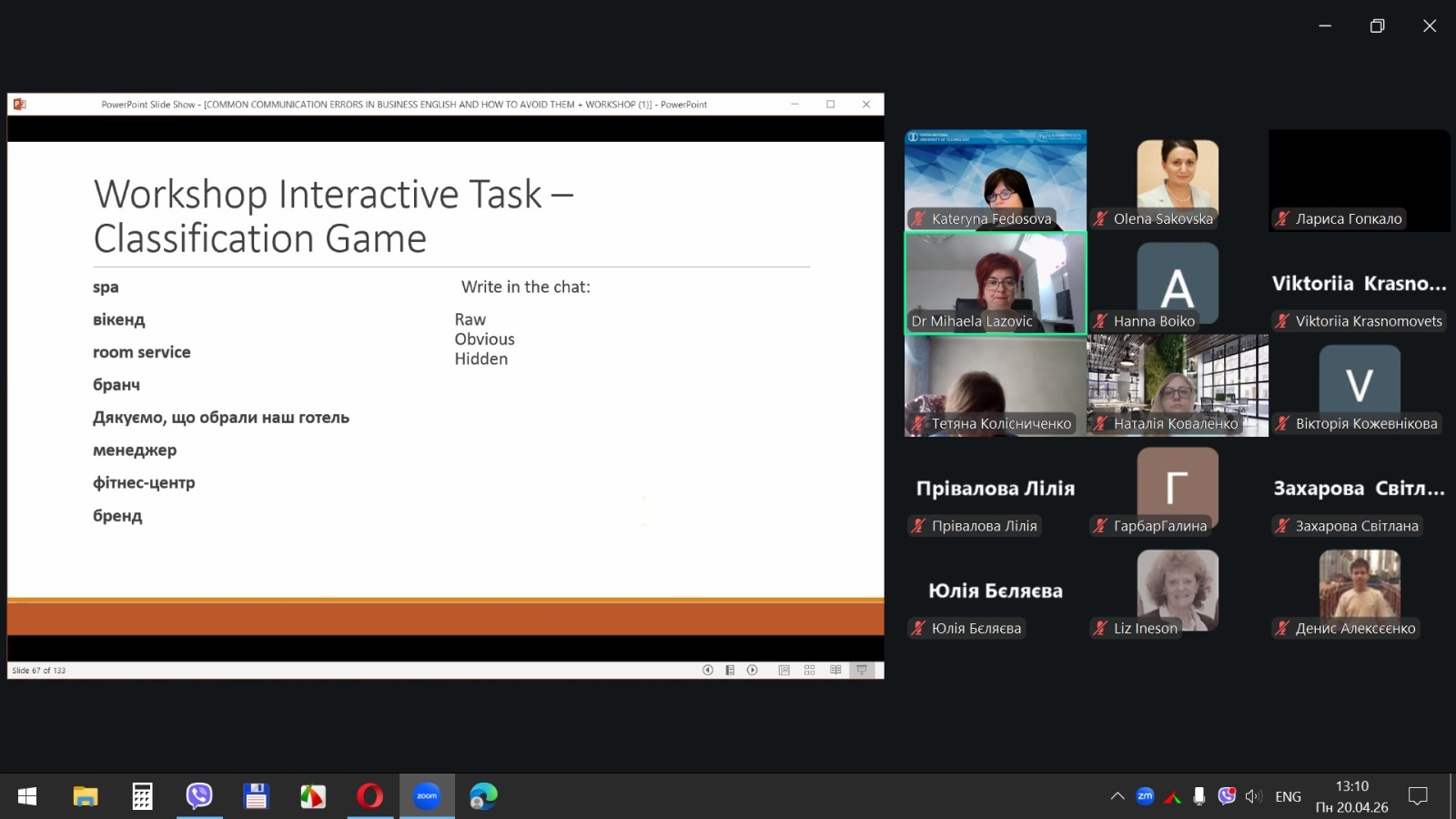Select Dr Mihaela Lazovic video tile

point(995,283)
